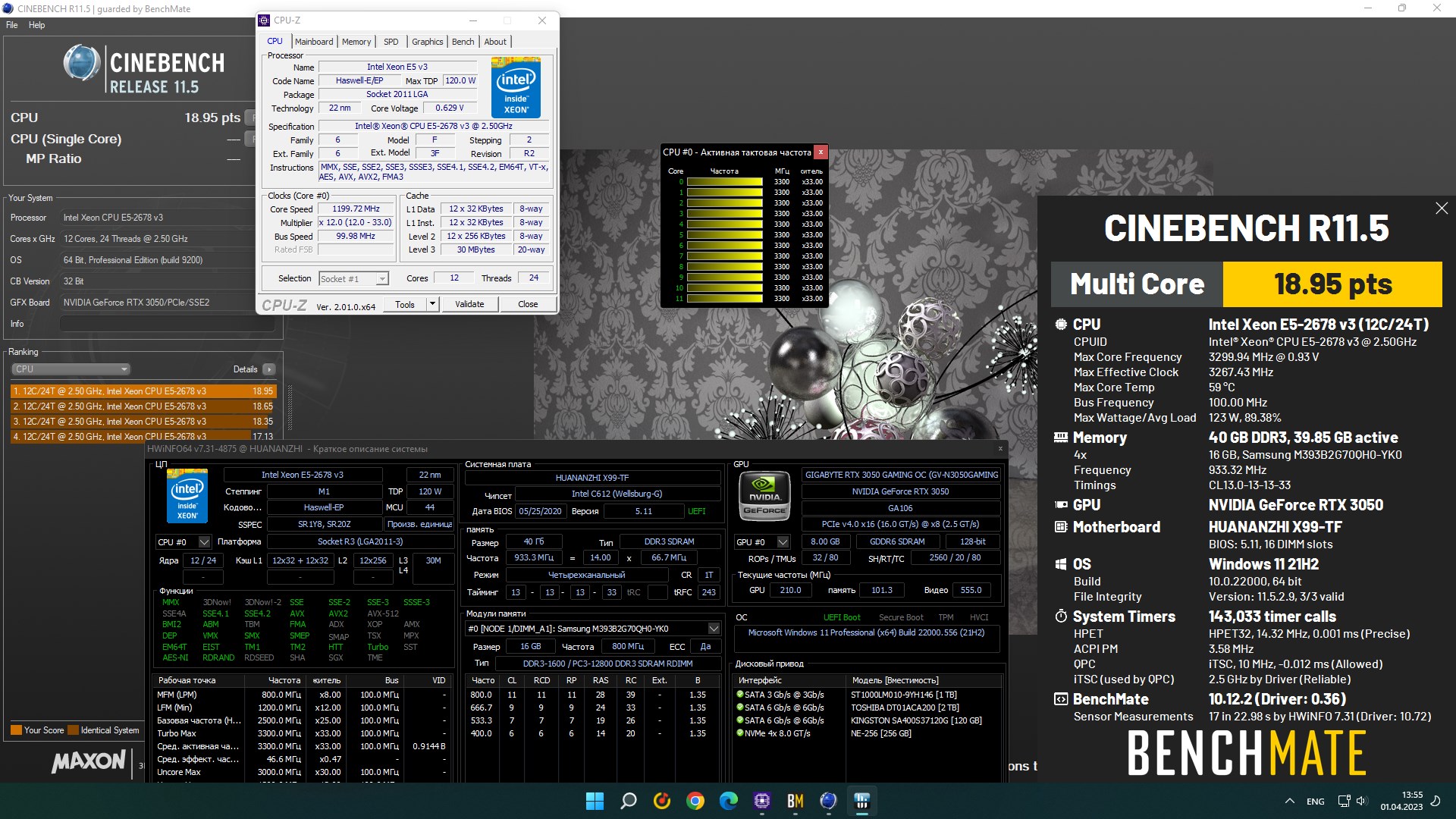Click BenchMate Memory section icon
1456x819 pixels.
coord(1061,438)
